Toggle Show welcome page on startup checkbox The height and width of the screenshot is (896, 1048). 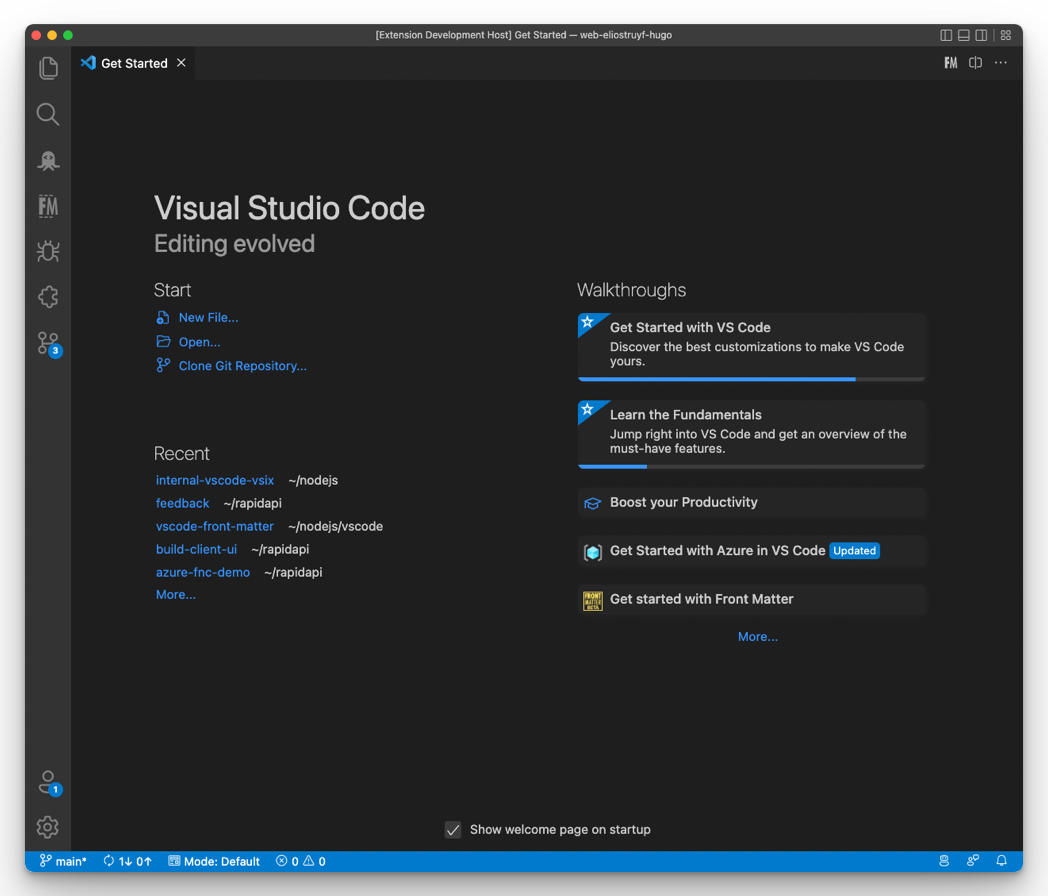(x=453, y=829)
